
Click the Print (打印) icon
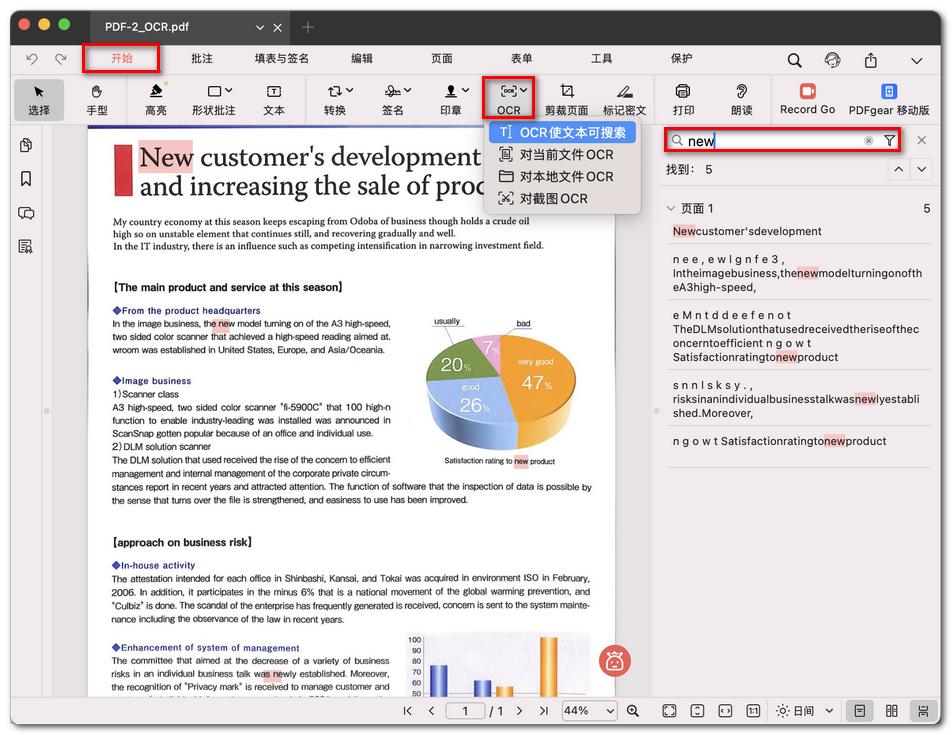coord(683,99)
